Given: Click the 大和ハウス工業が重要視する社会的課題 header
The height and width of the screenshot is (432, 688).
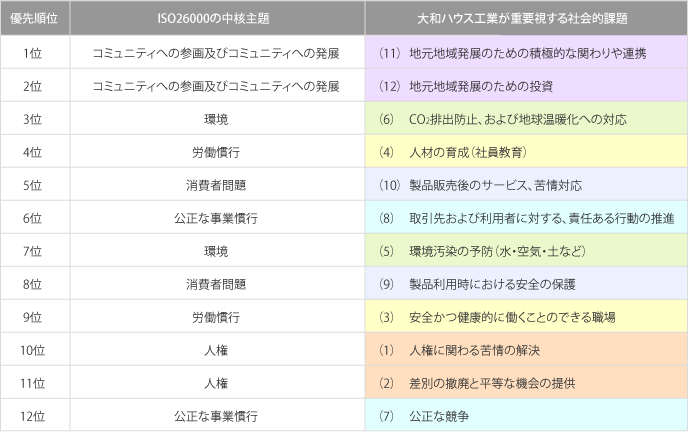Looking at the screenshot, I should (525, 19).
